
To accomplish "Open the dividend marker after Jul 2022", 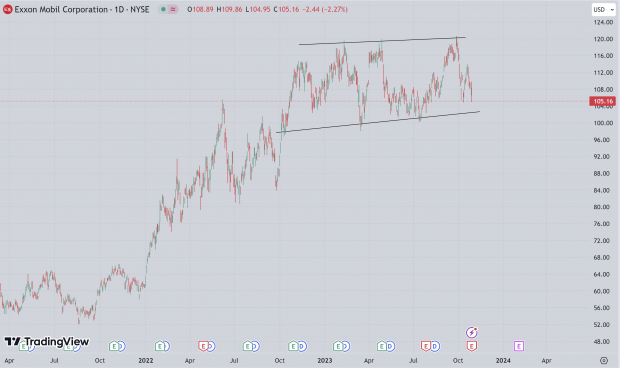I will point(255,347).
